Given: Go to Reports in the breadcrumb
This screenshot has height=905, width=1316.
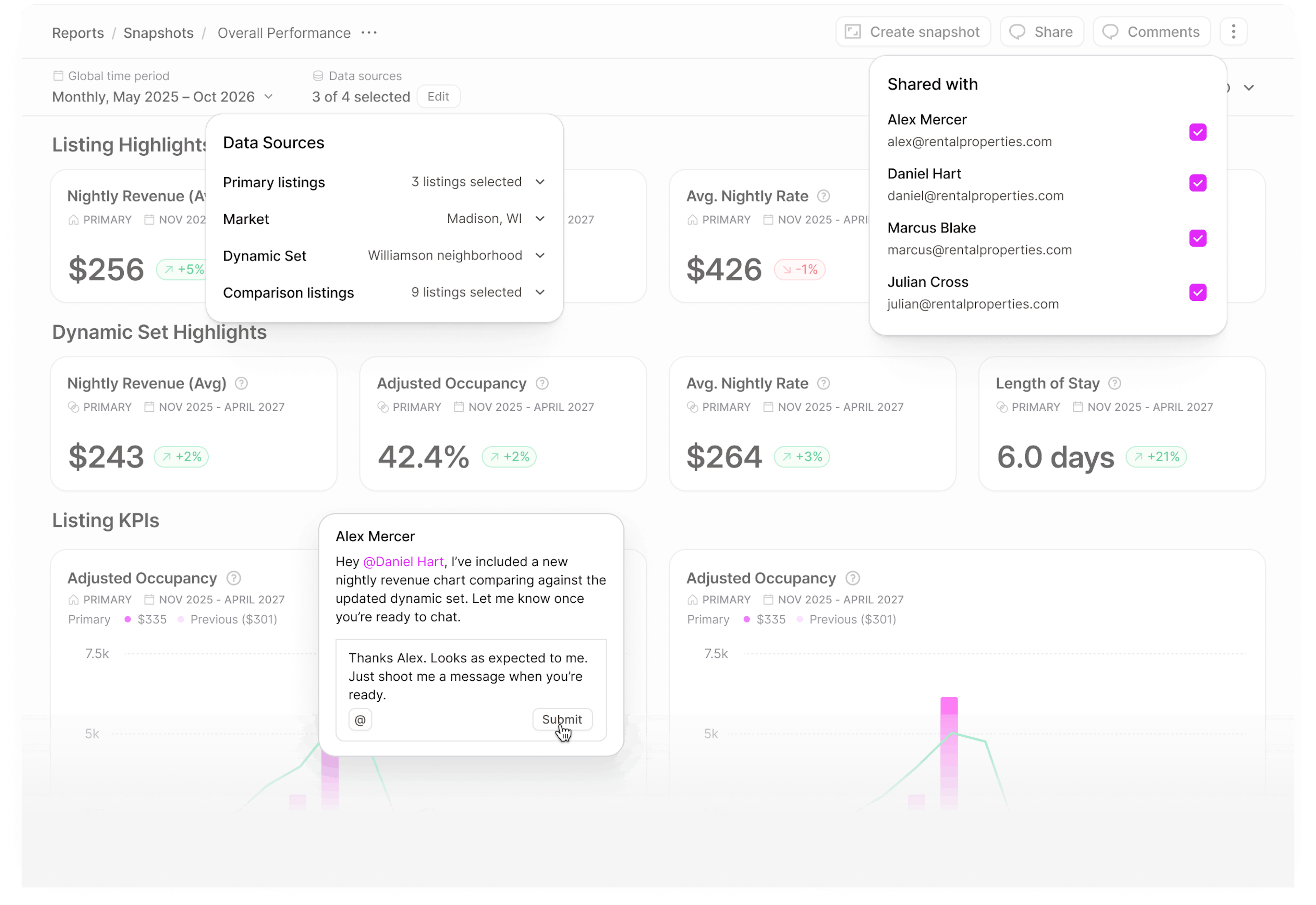Looking at the screenshot, I should coord(78,33).
